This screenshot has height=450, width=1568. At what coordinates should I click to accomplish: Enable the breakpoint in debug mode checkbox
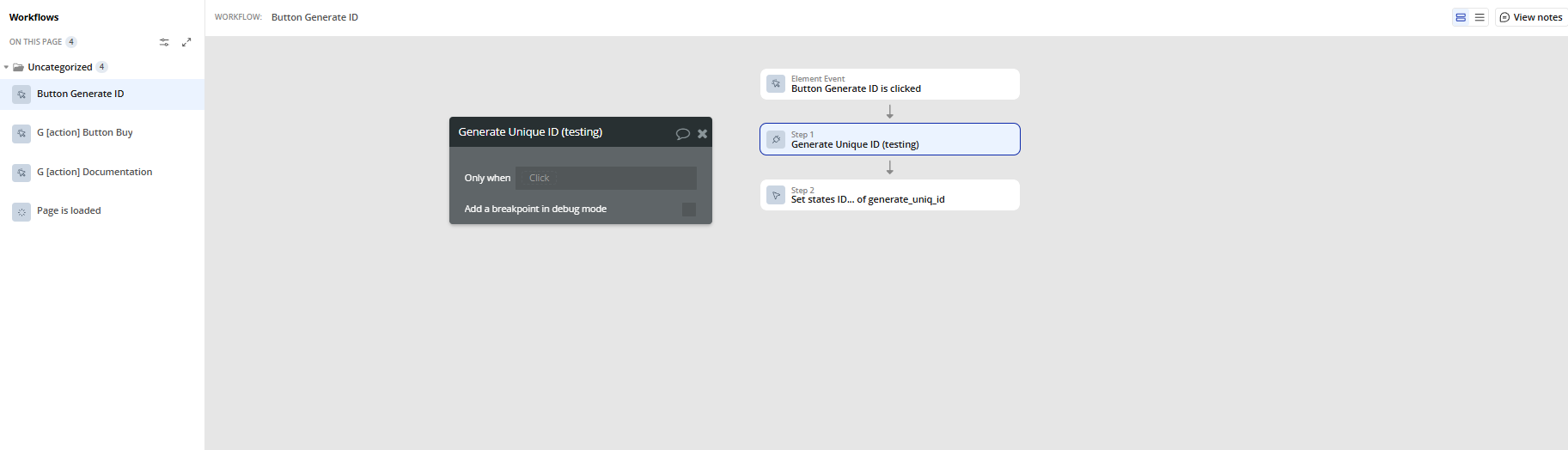689,210
